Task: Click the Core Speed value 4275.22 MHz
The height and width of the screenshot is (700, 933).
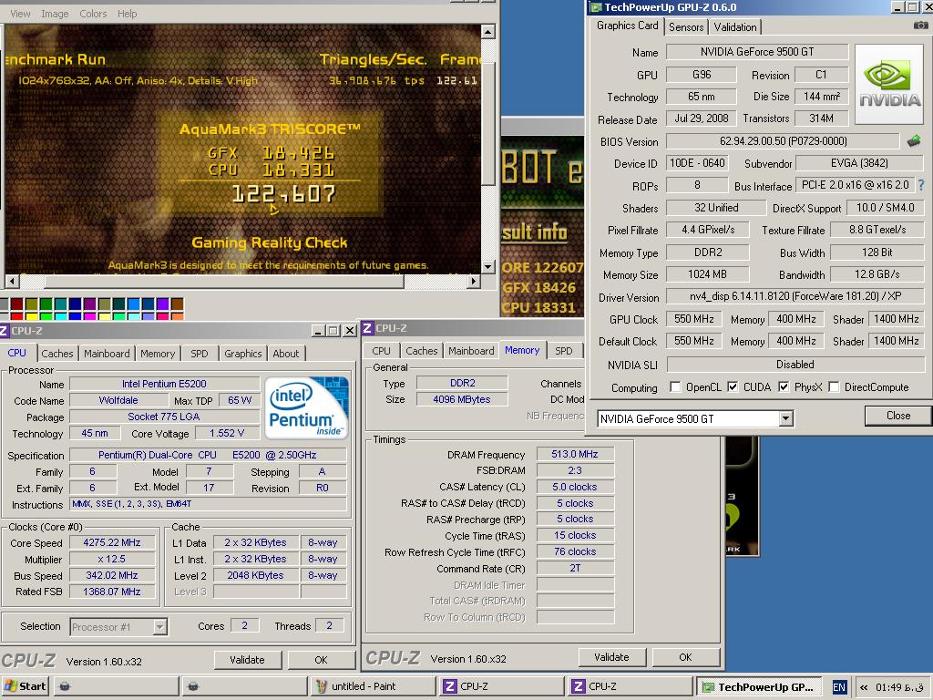Action: pos(112,542)
